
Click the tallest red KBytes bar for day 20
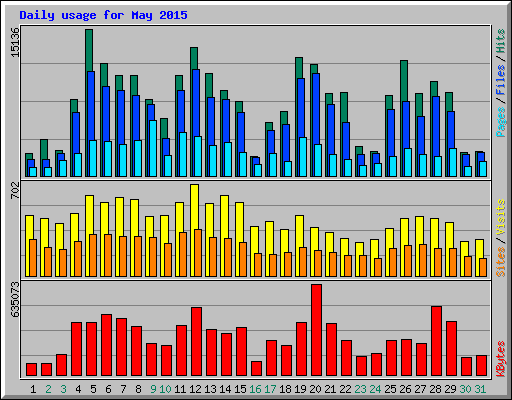click(316, 330)
